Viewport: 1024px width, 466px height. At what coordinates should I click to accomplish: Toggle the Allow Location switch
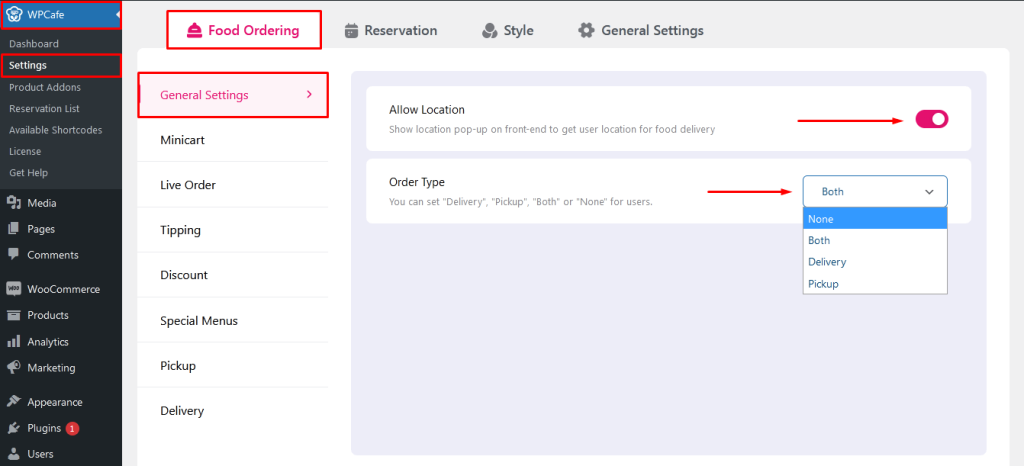[x=931, y=119]
